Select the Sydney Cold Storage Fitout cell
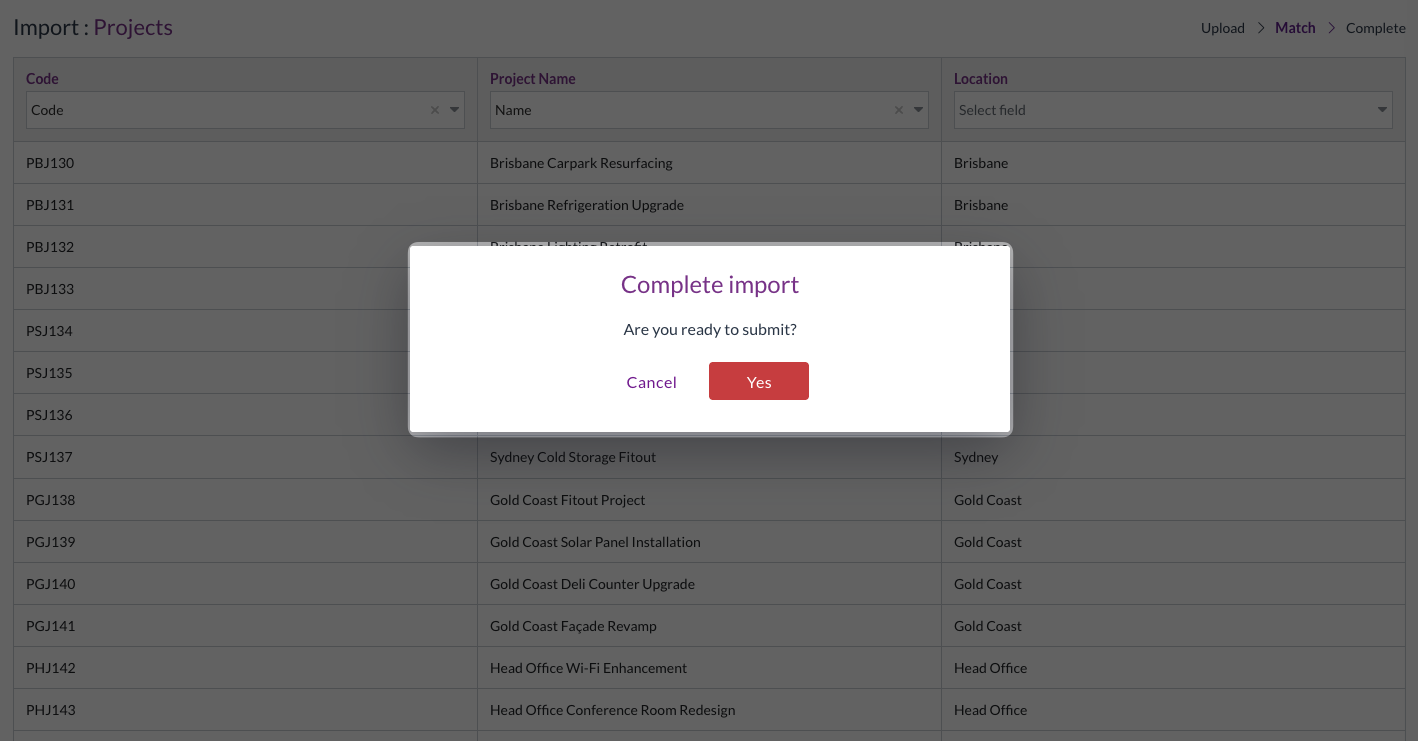Viewport: 1418px width, 741px height. click(573, 457)
